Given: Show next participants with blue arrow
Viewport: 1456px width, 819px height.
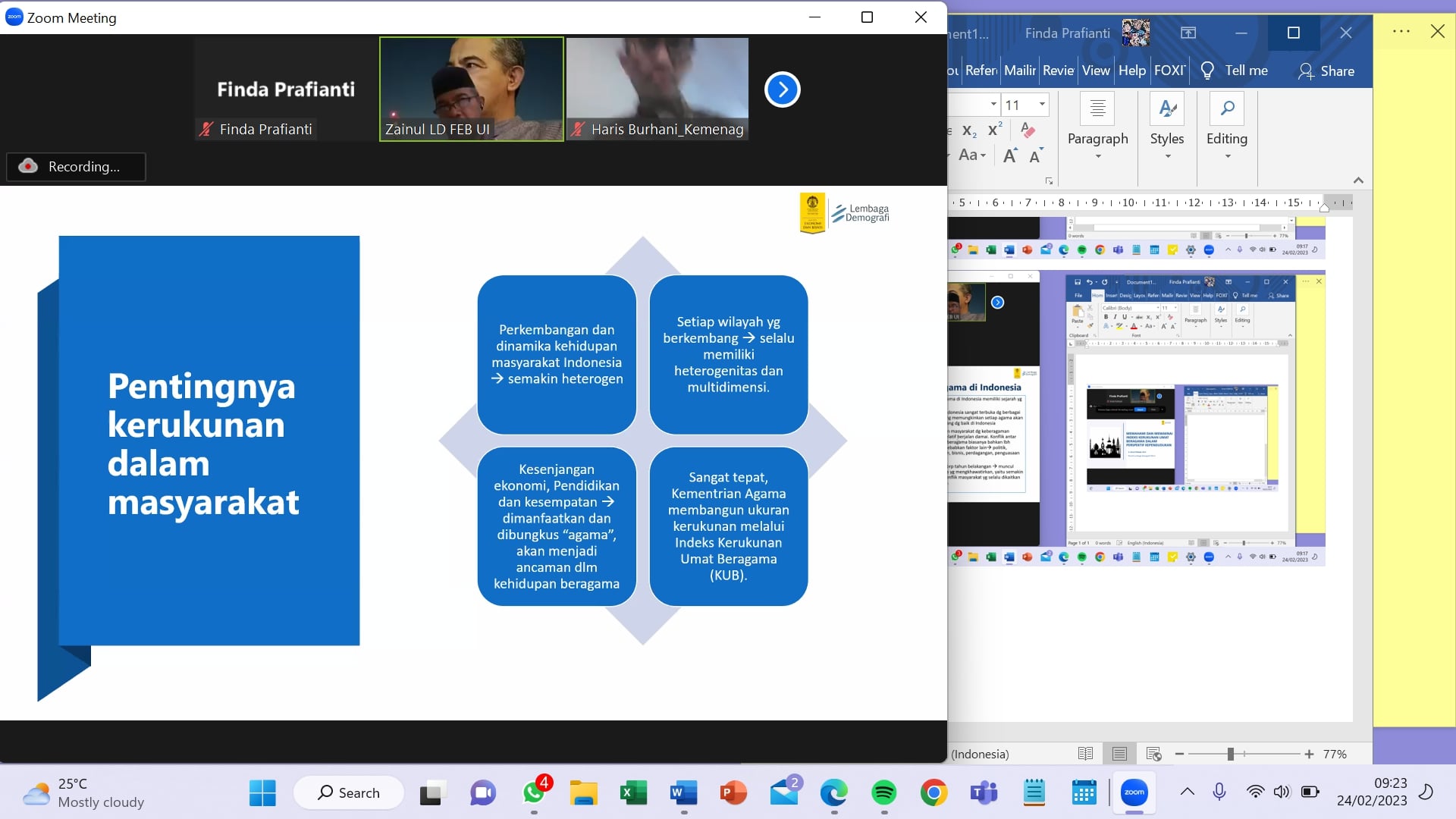Looking at the screenshot, I should (x=782, y=89).
